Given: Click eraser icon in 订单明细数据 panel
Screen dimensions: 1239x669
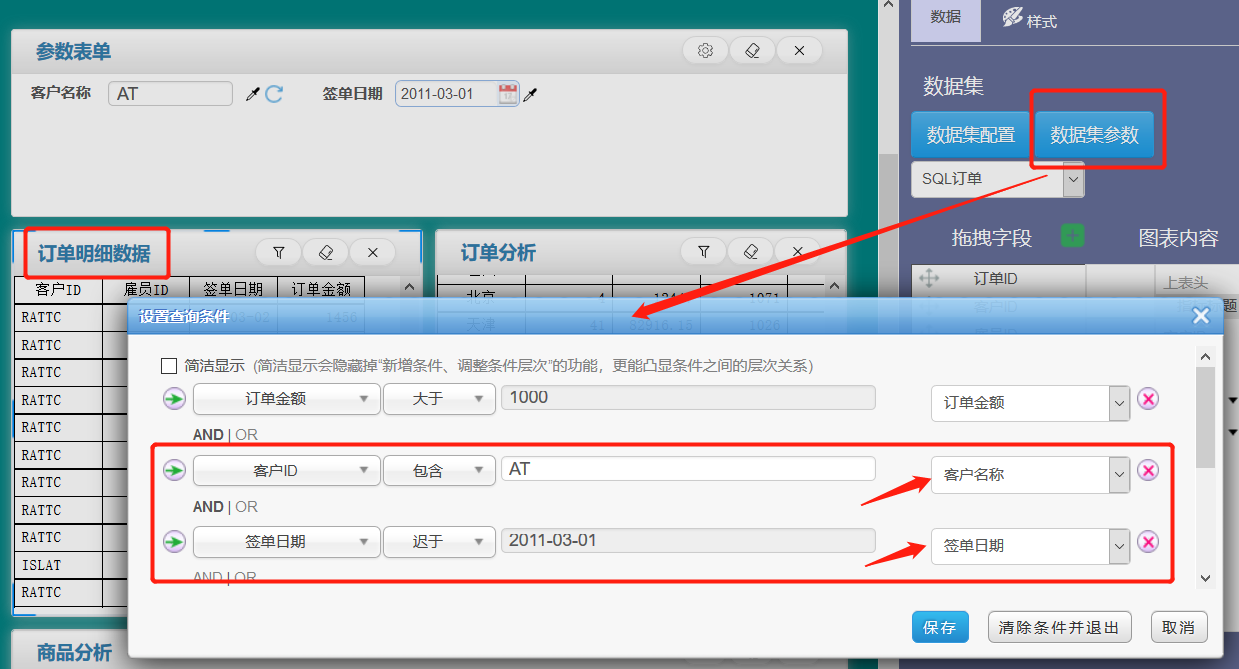Looking at the screenshot, I should point(326,252).
